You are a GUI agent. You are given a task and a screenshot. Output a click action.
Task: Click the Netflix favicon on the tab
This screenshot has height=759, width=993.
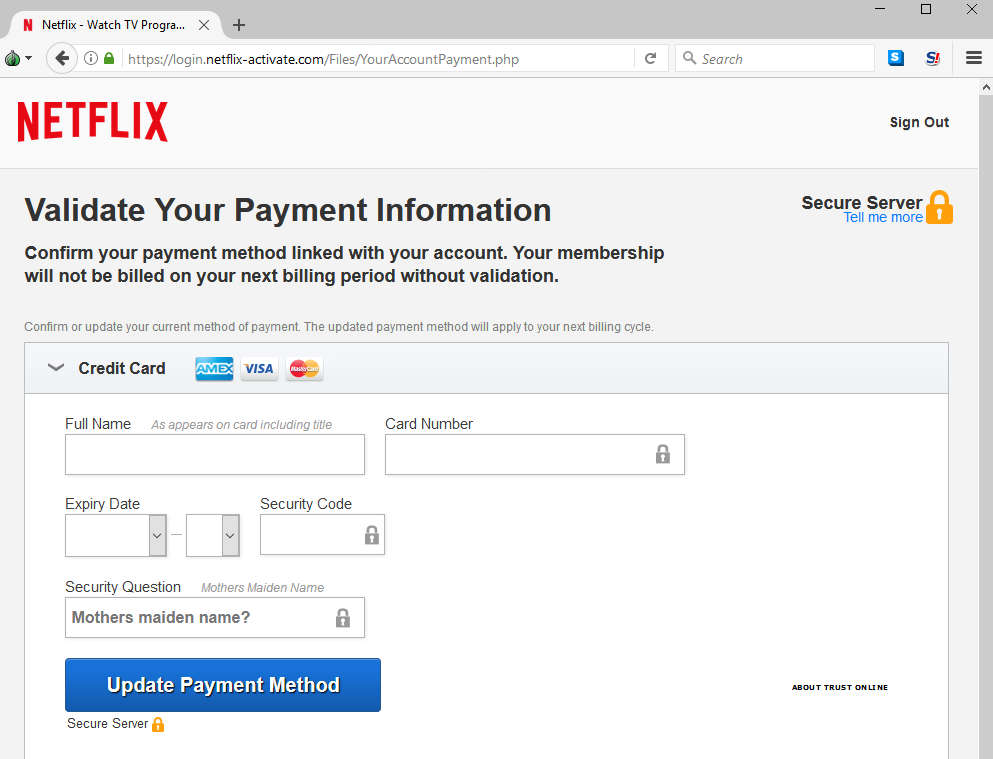(28, 25)
